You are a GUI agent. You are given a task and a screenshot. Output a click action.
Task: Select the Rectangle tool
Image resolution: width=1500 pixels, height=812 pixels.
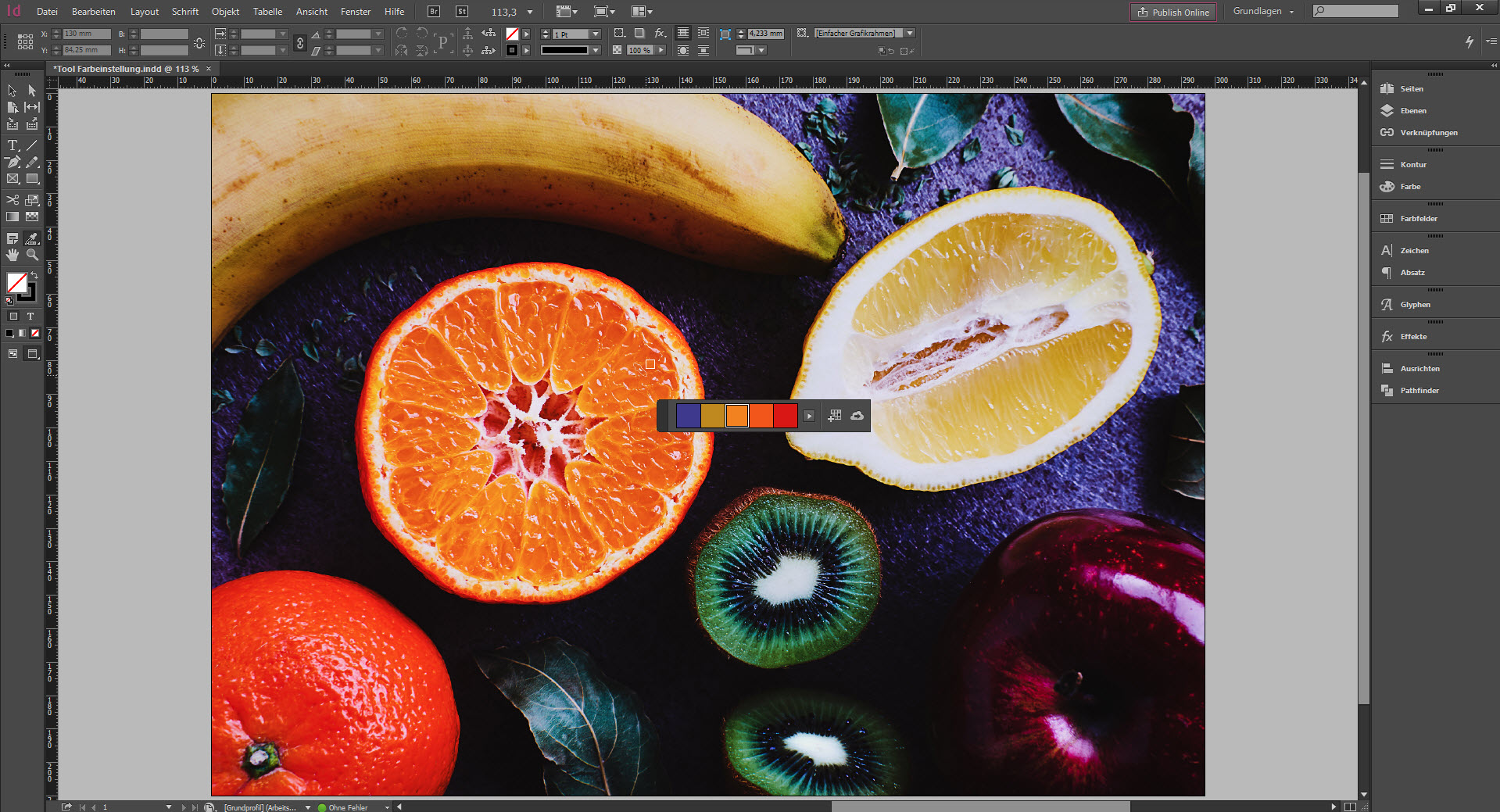coord(32,179)
